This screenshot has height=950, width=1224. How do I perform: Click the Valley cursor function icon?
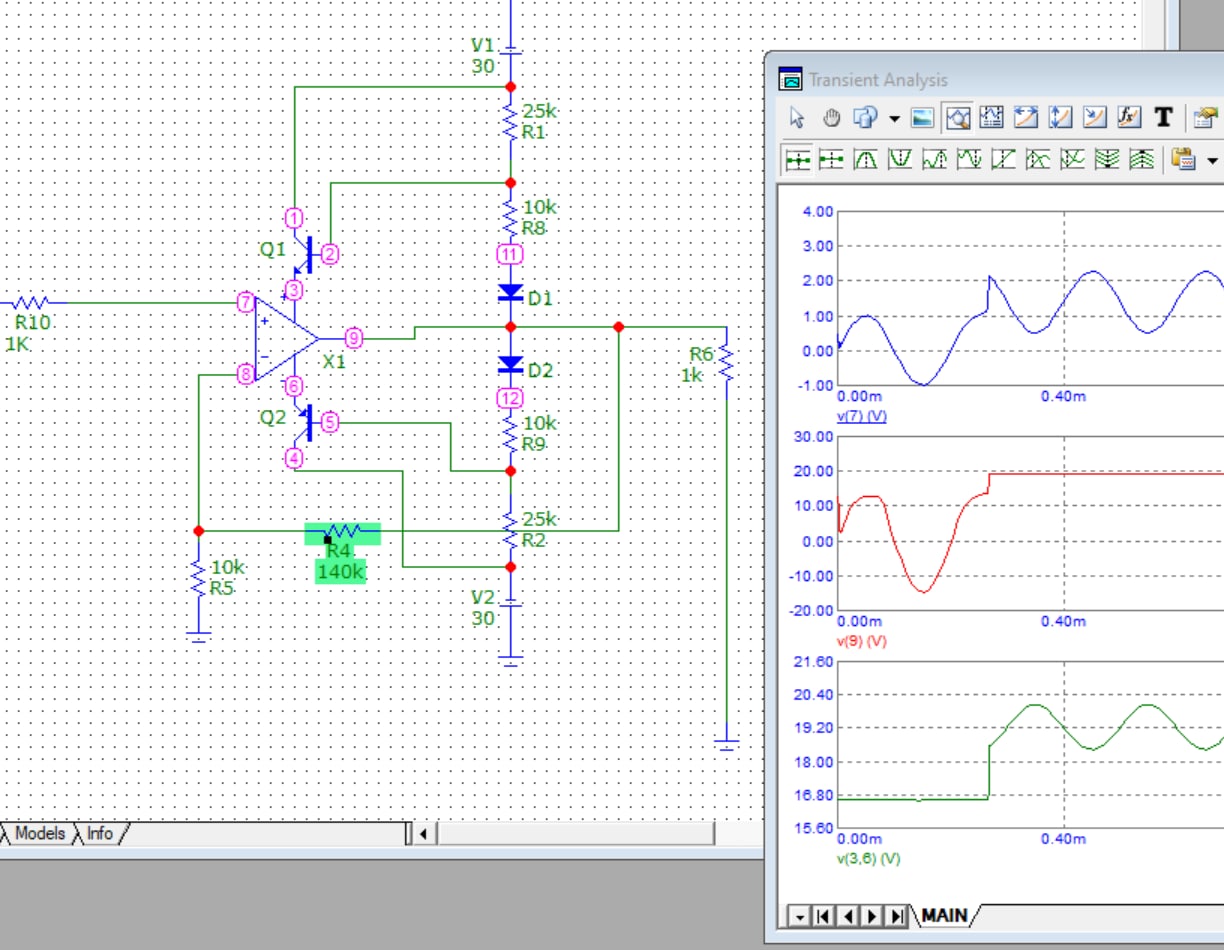coord(899,160)
